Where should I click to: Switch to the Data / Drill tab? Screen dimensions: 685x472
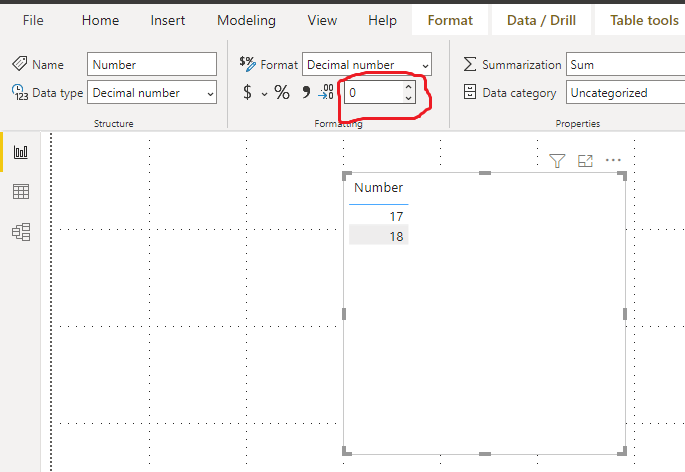coord(541,20)
